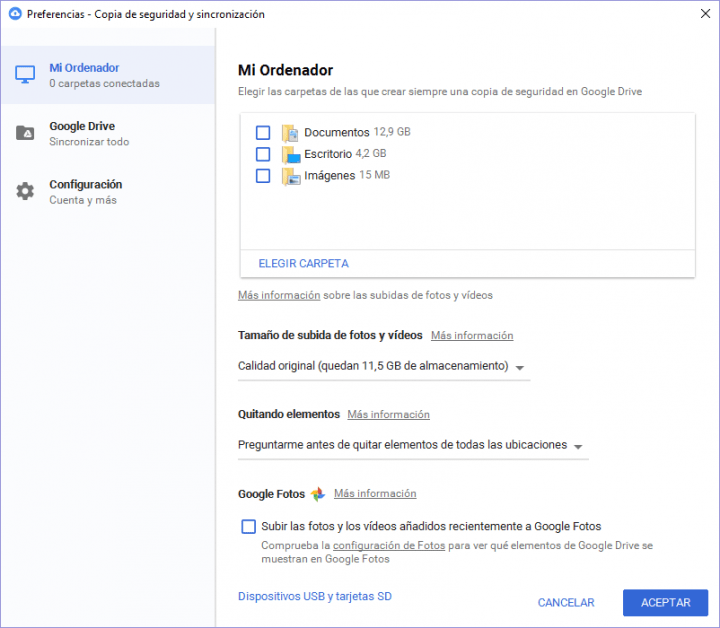Click the Backup and Sync cloud icon in title bar
Viewport: 720px width, 628px height.
tap(15, 13)
